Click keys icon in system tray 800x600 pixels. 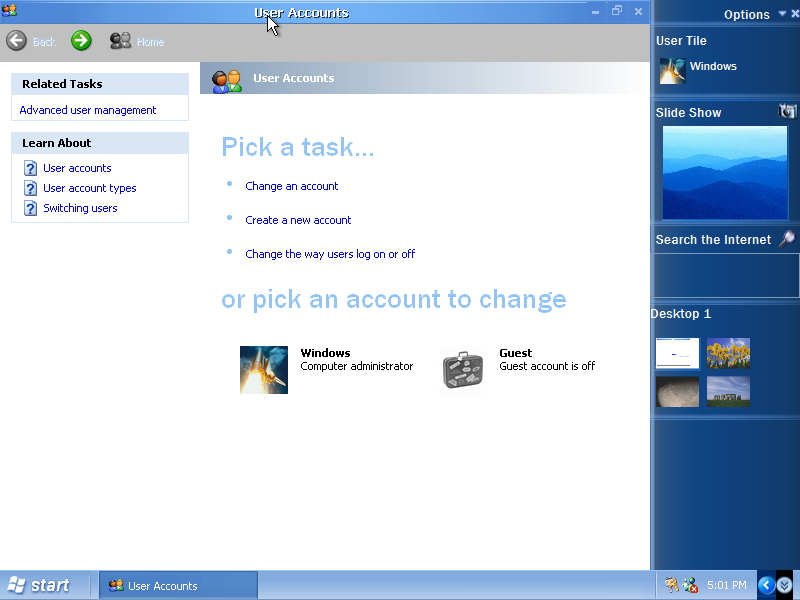(671, 585)
